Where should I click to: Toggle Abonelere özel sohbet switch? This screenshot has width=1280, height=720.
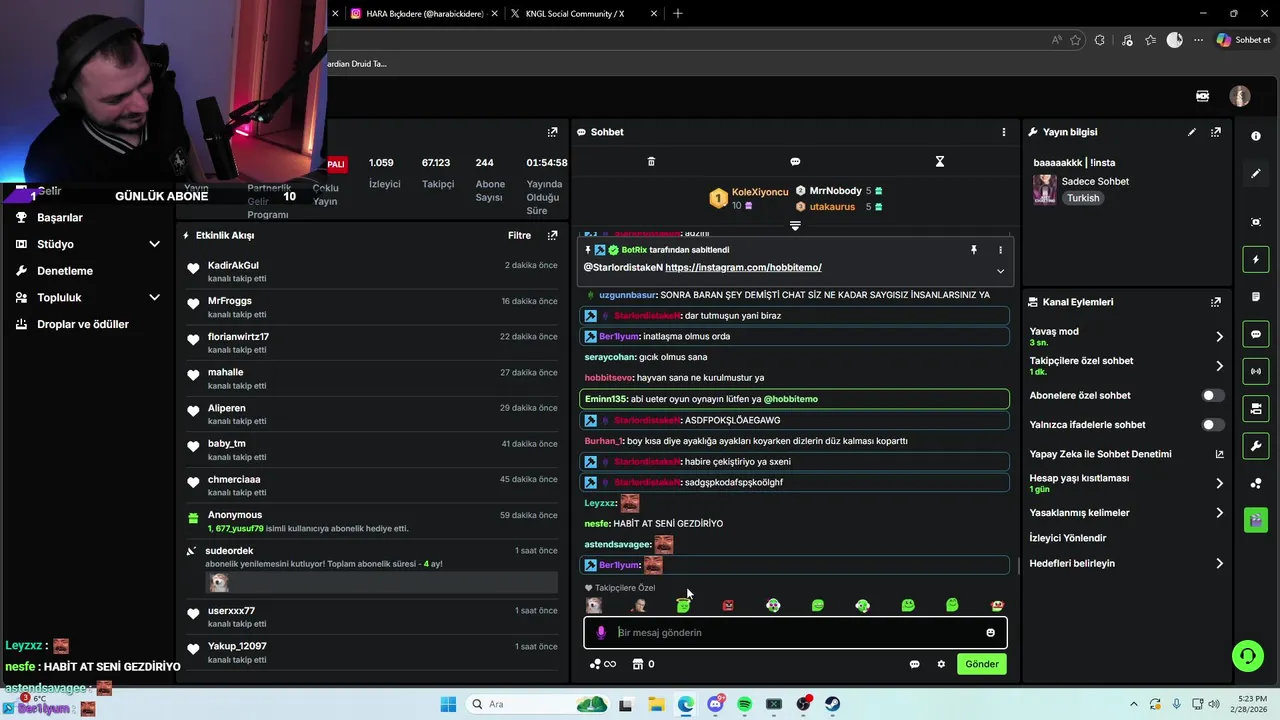(1212, 396)
